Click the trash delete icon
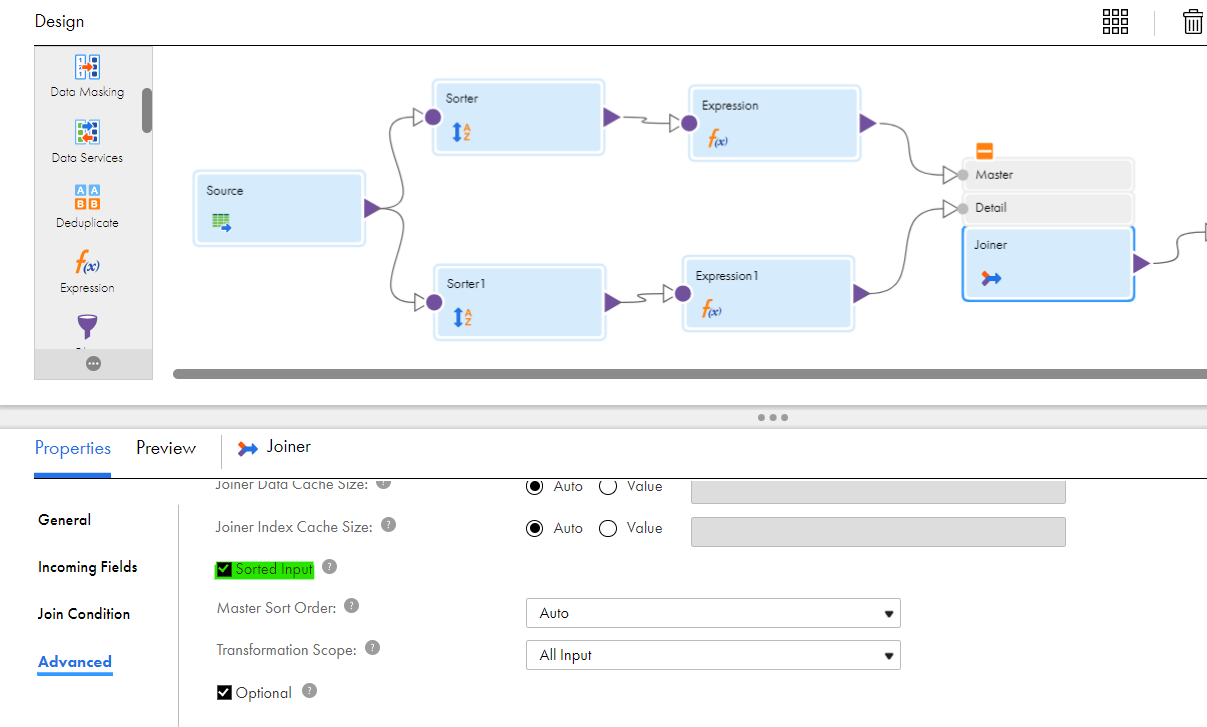Screen dimensions: 1207x727 pyautogui.click(x=1192, y=22)
